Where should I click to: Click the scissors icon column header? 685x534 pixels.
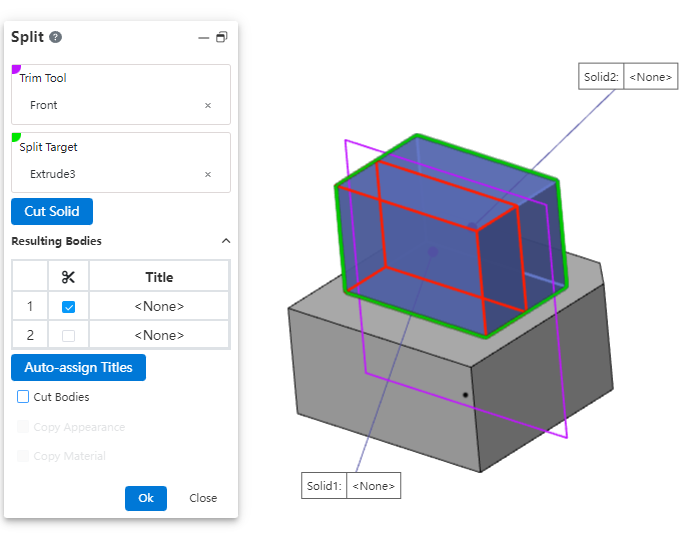68,277
